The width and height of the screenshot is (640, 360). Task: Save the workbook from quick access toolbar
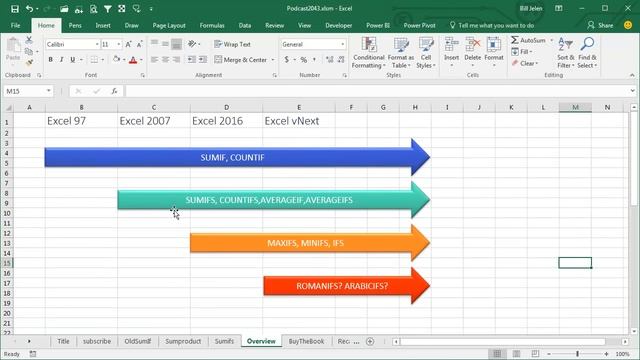click(15, 9)
